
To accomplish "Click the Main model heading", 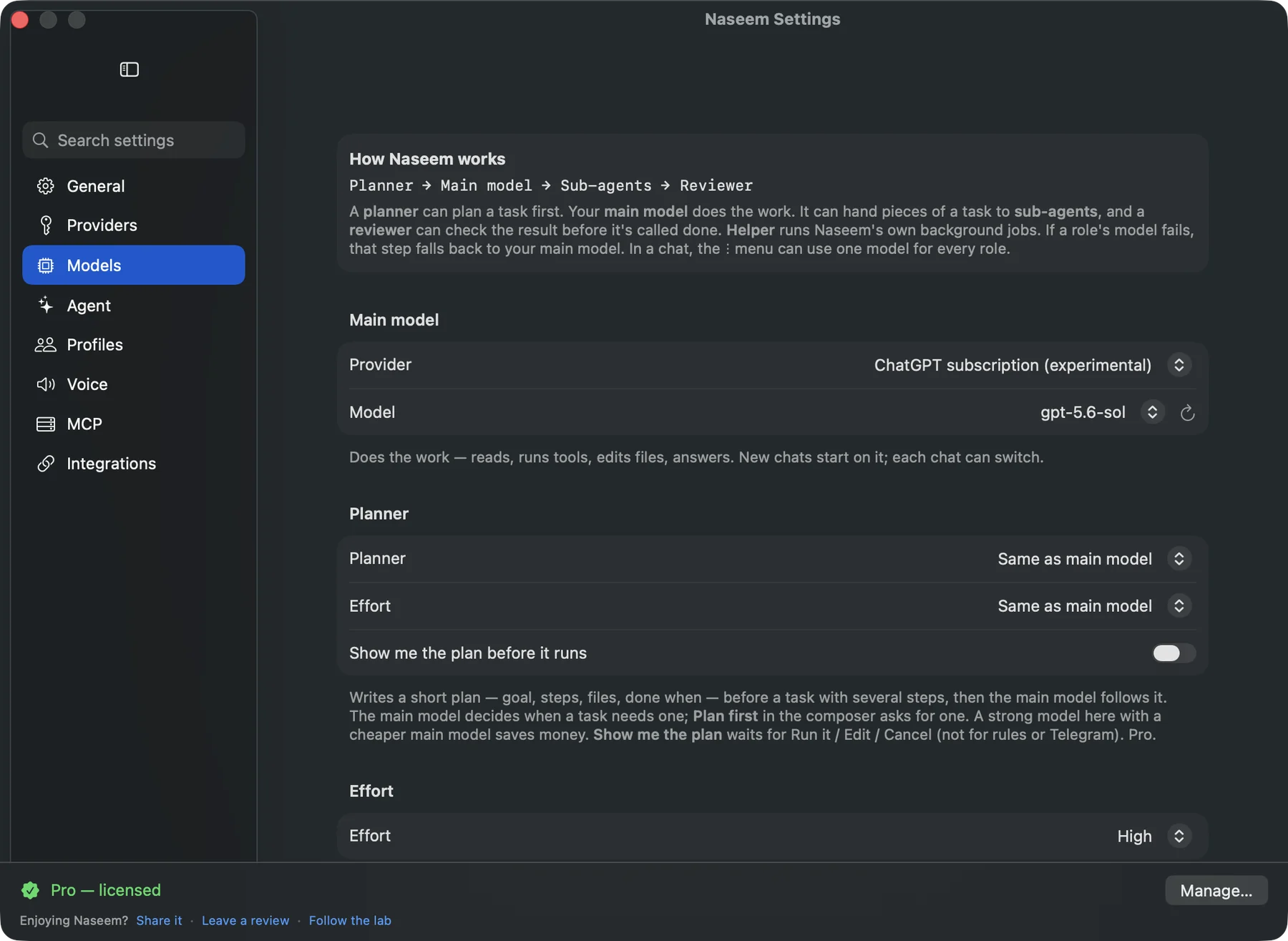I will coord(394,320).
